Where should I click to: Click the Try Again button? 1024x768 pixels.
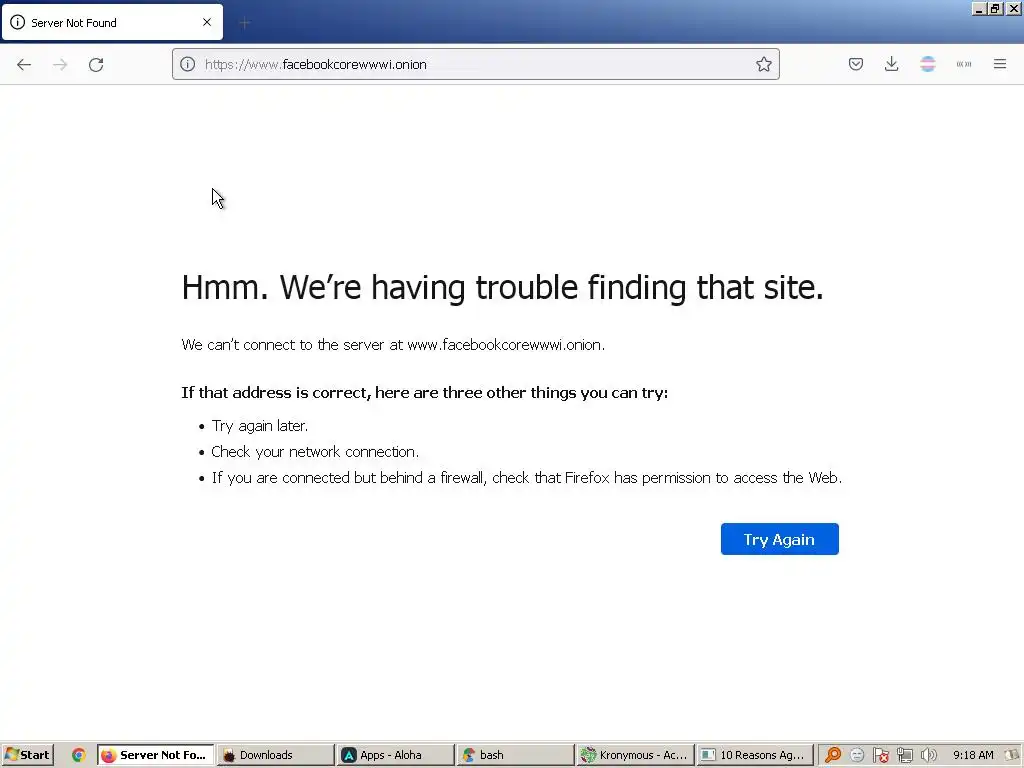(x=779, y=539)
